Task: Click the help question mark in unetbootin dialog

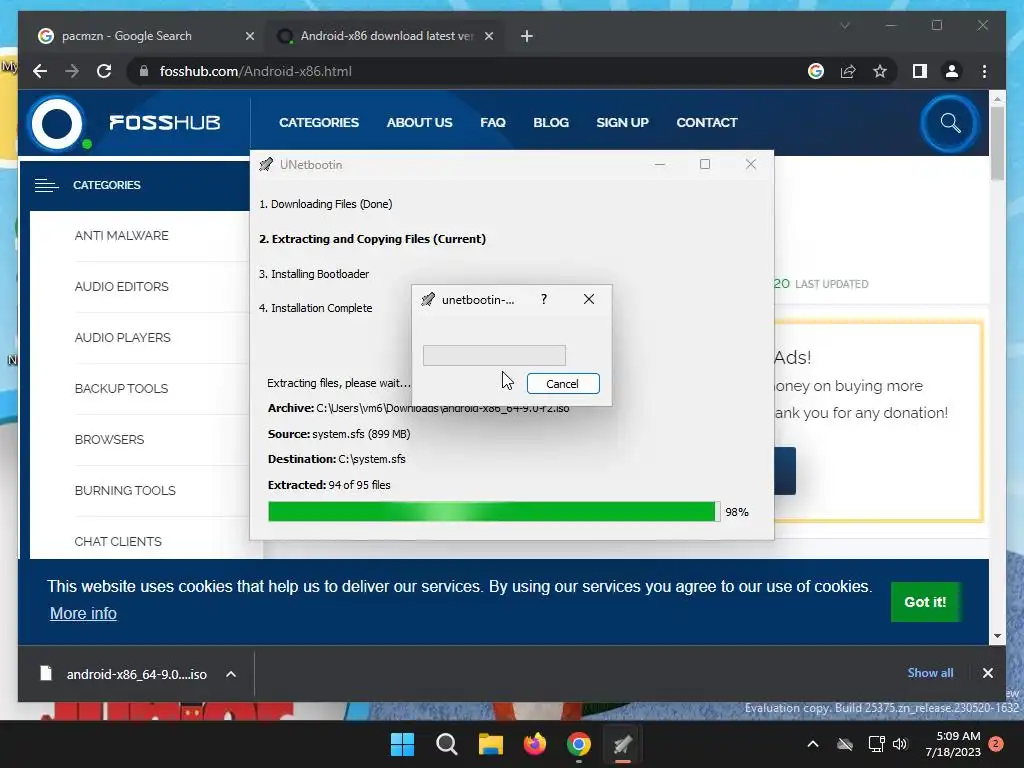Action: [544, 299]
